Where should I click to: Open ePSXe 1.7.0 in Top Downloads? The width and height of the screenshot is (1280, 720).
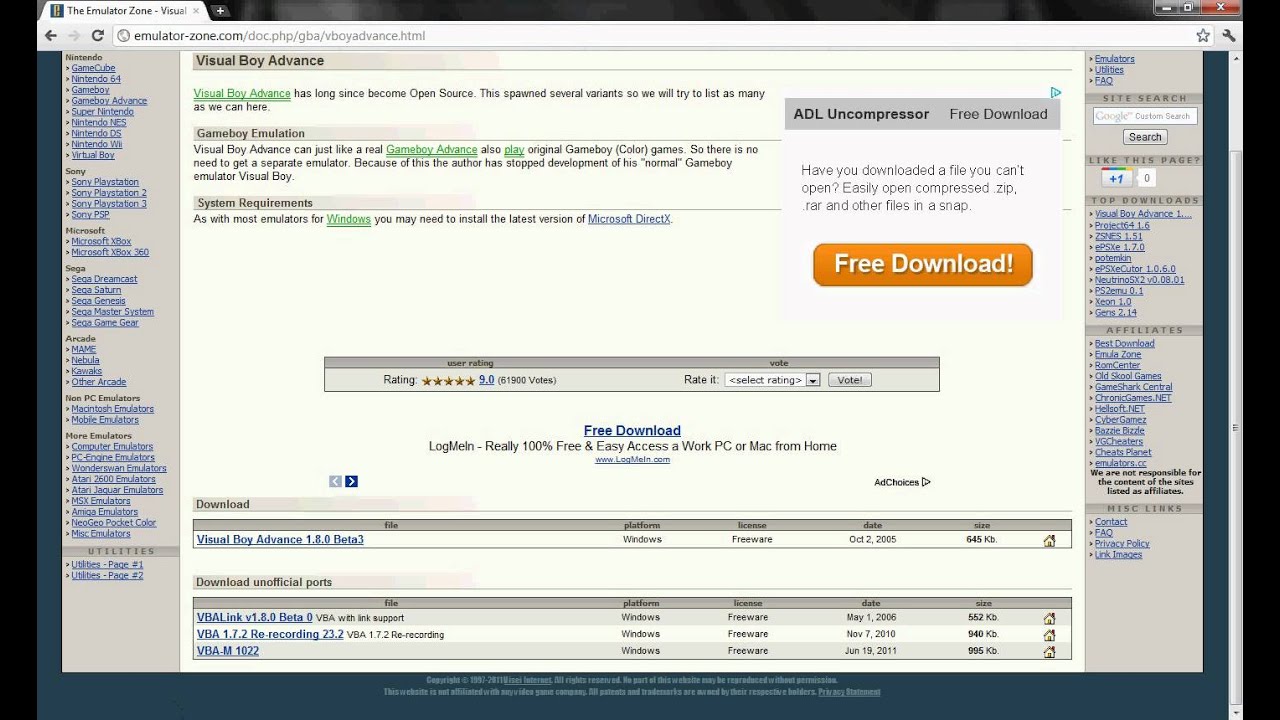[x=1120, y=248]
